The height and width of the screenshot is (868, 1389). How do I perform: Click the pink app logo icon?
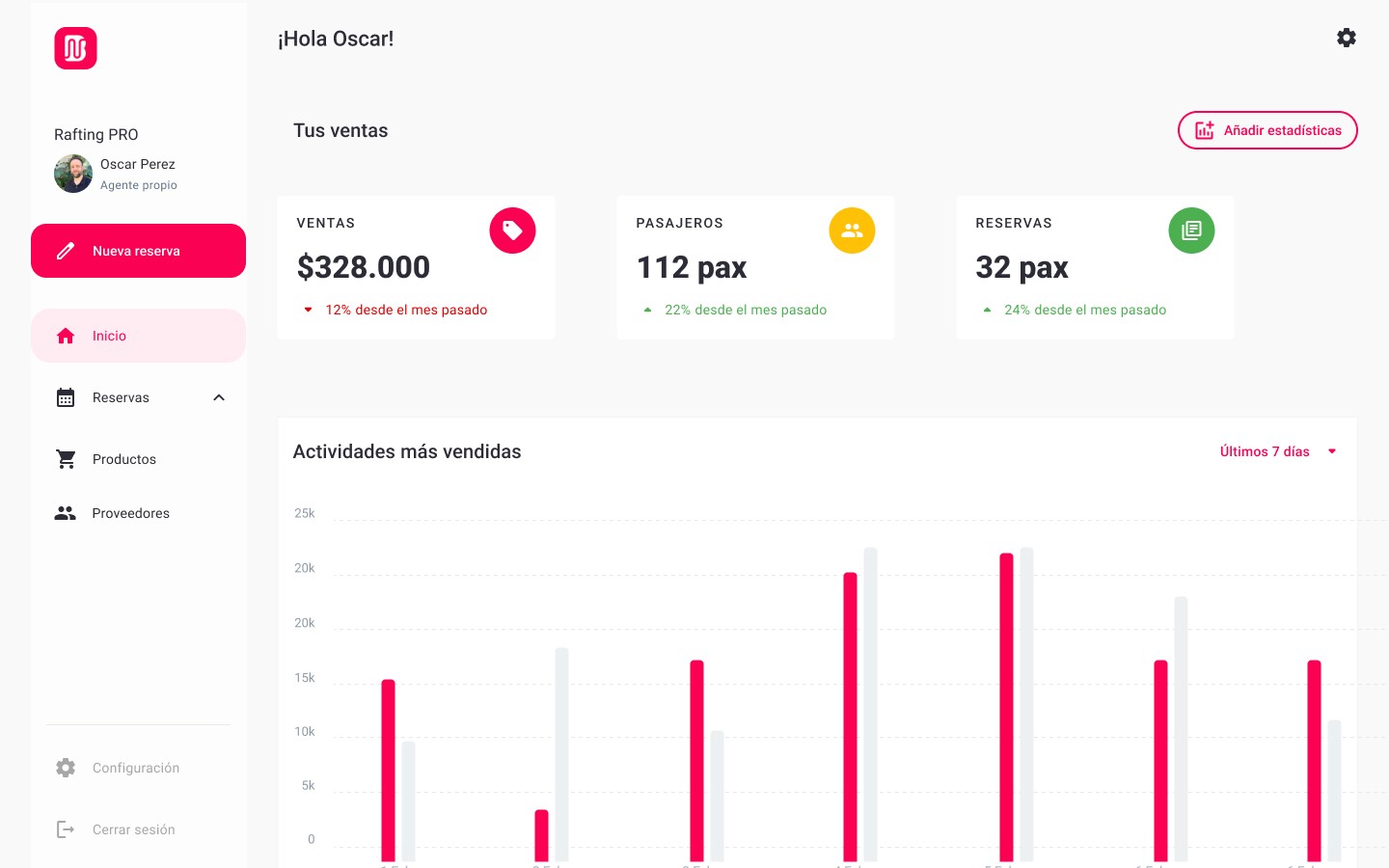point(75,48)
